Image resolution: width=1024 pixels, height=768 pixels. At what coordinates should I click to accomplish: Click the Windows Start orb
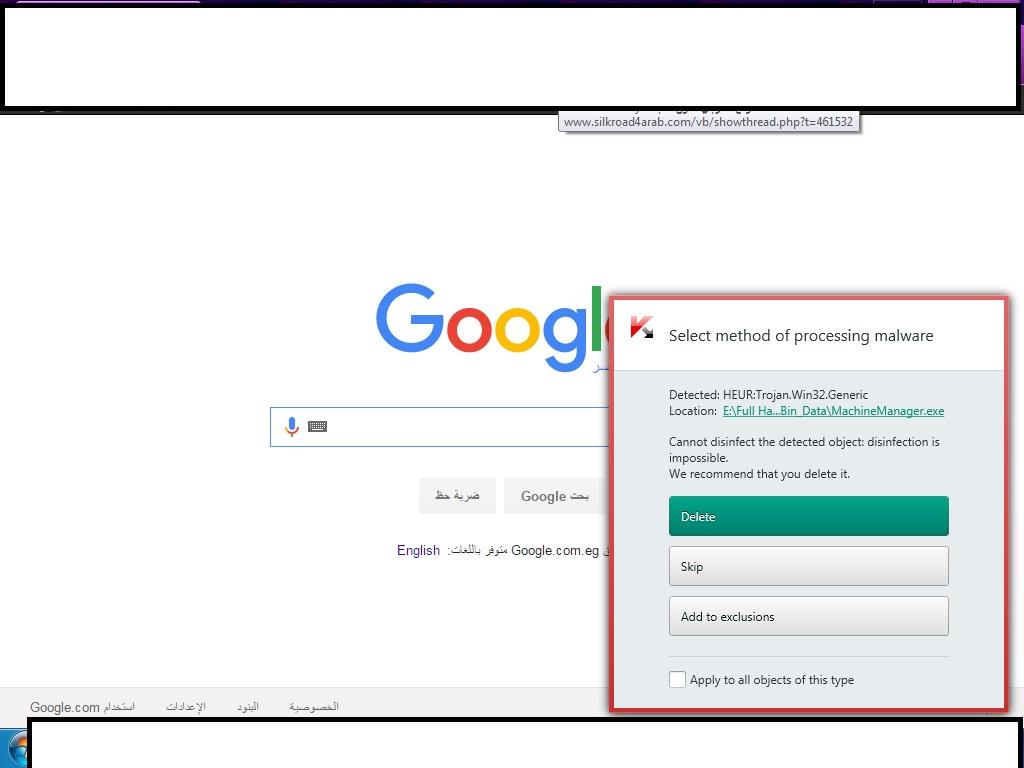[x=18, y=748]
